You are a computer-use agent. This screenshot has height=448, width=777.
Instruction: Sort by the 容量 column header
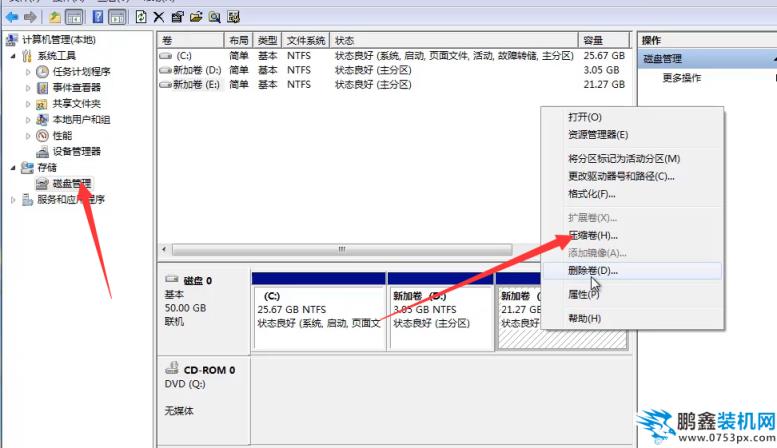click(x=604, y=40)
